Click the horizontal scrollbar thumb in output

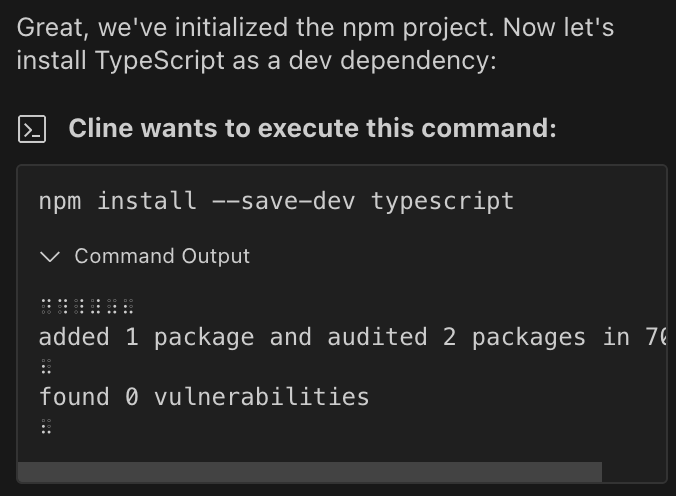point(310,472)
